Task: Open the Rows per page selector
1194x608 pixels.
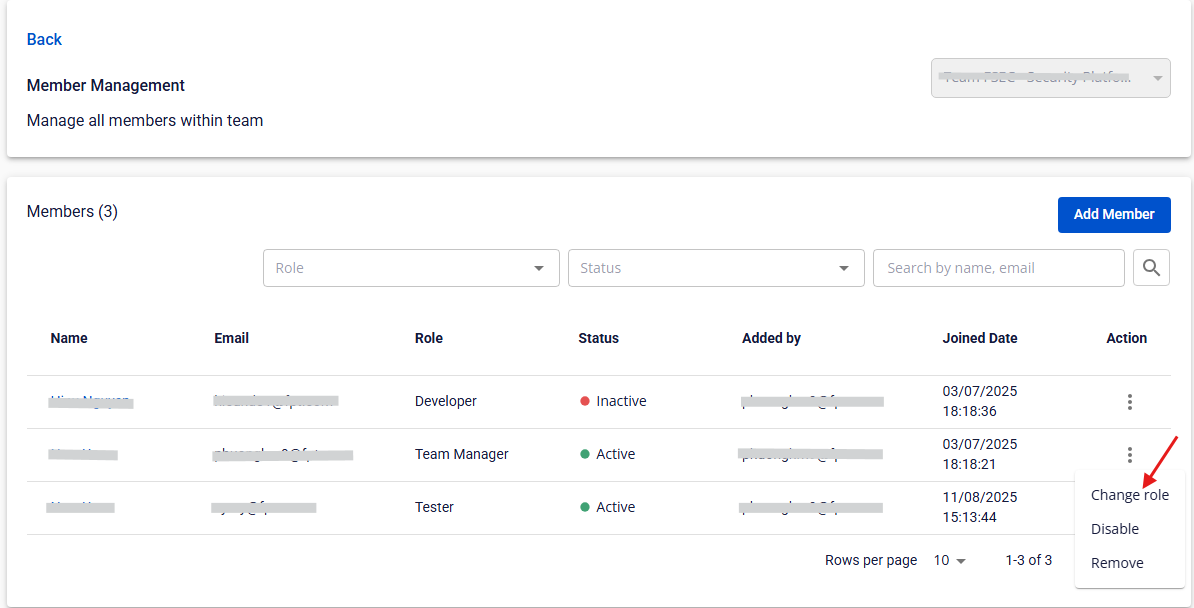Action: tap(949, 561)
